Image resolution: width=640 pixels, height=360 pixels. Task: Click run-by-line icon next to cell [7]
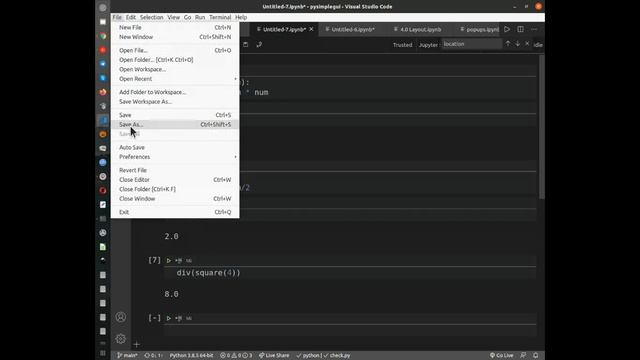(x=179, y=260)
